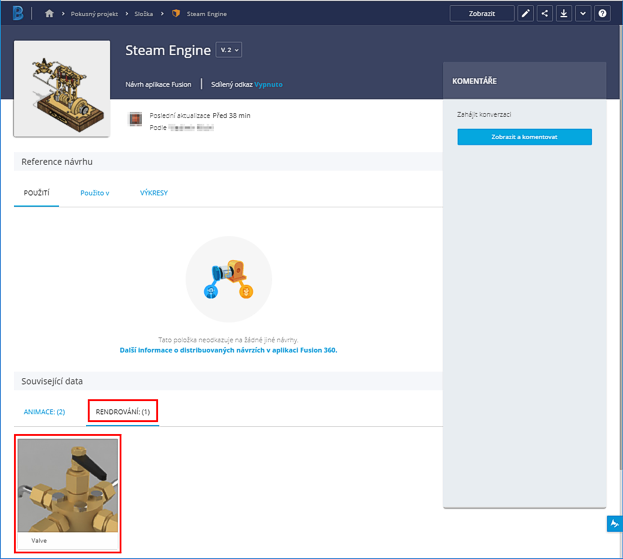Open link about distributed designs in Fusion 360
Viewport: 623px width, 559px height.
click(228, 350)
